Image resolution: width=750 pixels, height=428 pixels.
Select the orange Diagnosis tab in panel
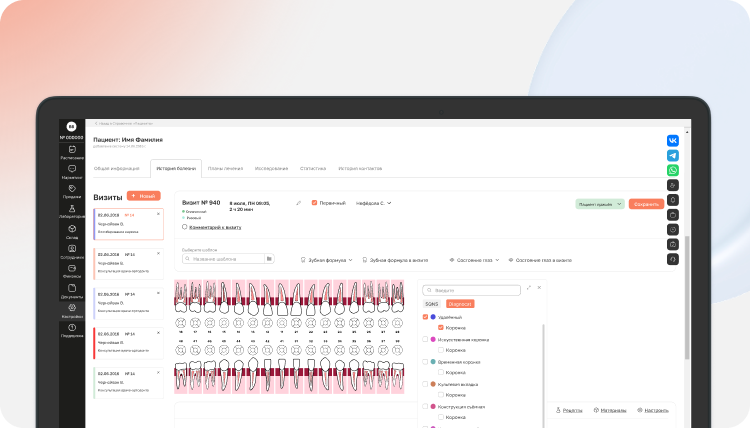460,304
